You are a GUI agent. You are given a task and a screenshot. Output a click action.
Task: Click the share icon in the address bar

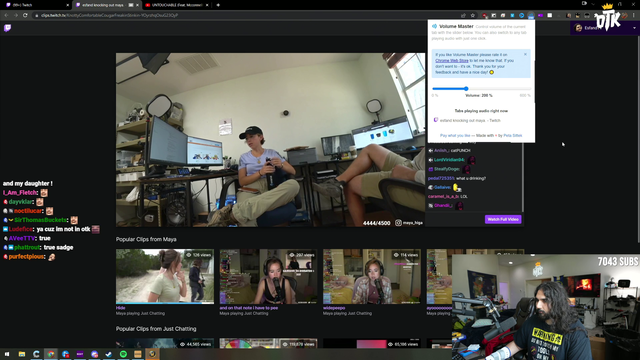(x=463, y=16)
